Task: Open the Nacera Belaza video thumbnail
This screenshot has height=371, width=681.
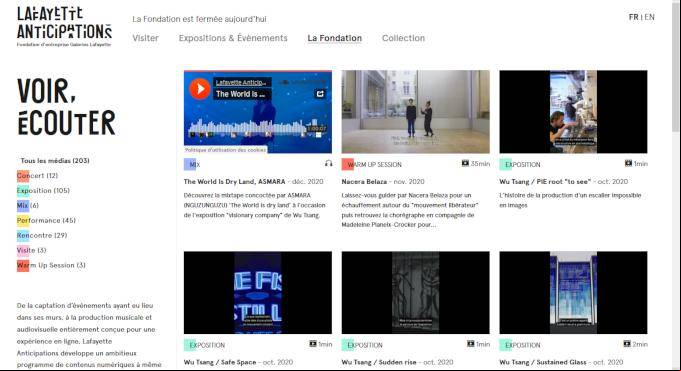Action: tap(416, 112)
